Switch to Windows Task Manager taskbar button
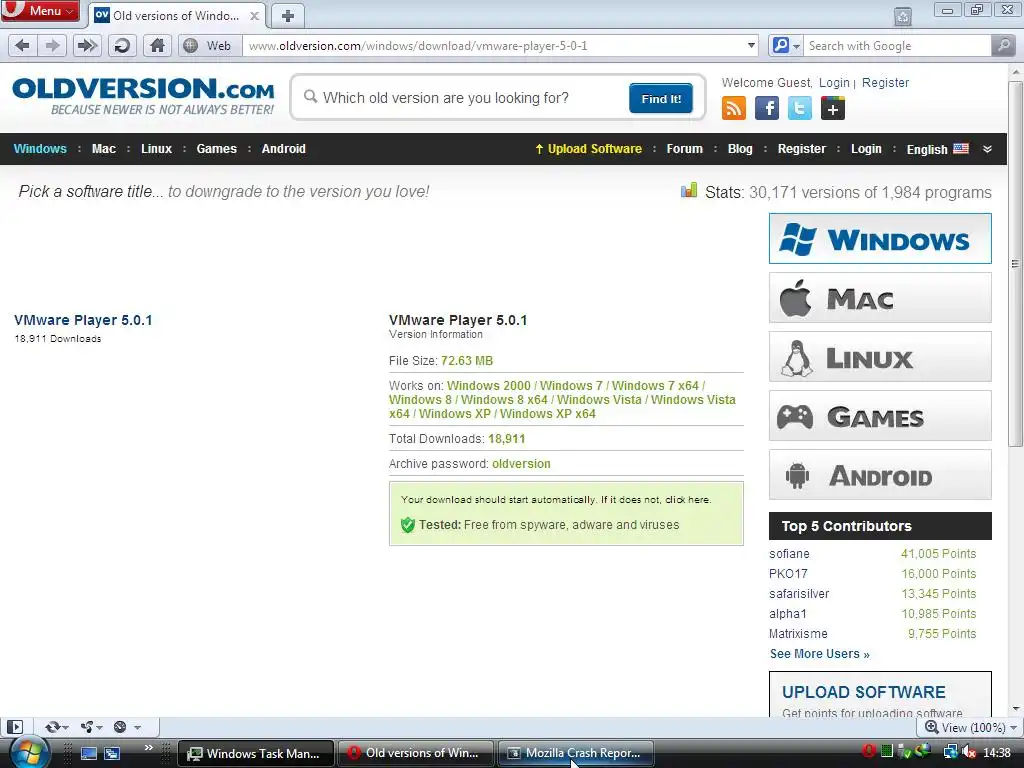This screenshot has width=1024, height=768. point(255,753)
